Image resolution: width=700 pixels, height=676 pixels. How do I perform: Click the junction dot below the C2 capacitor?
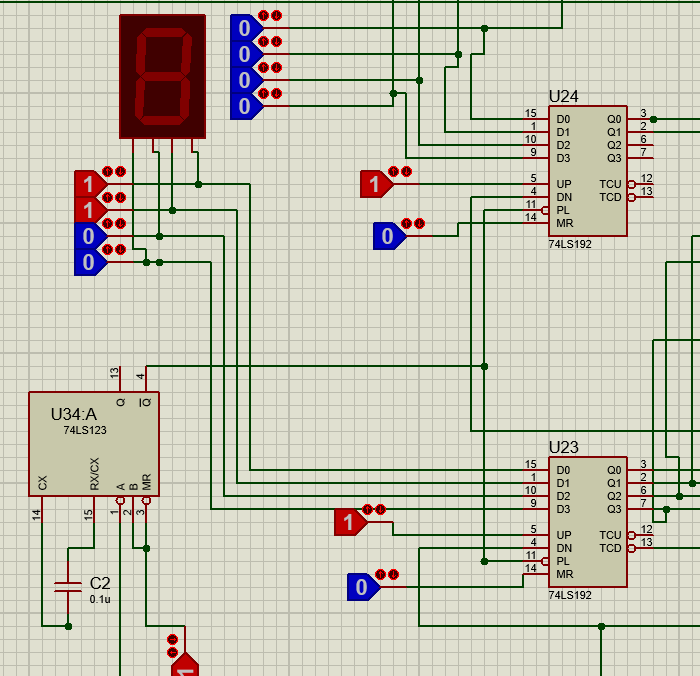click(68, 626)
